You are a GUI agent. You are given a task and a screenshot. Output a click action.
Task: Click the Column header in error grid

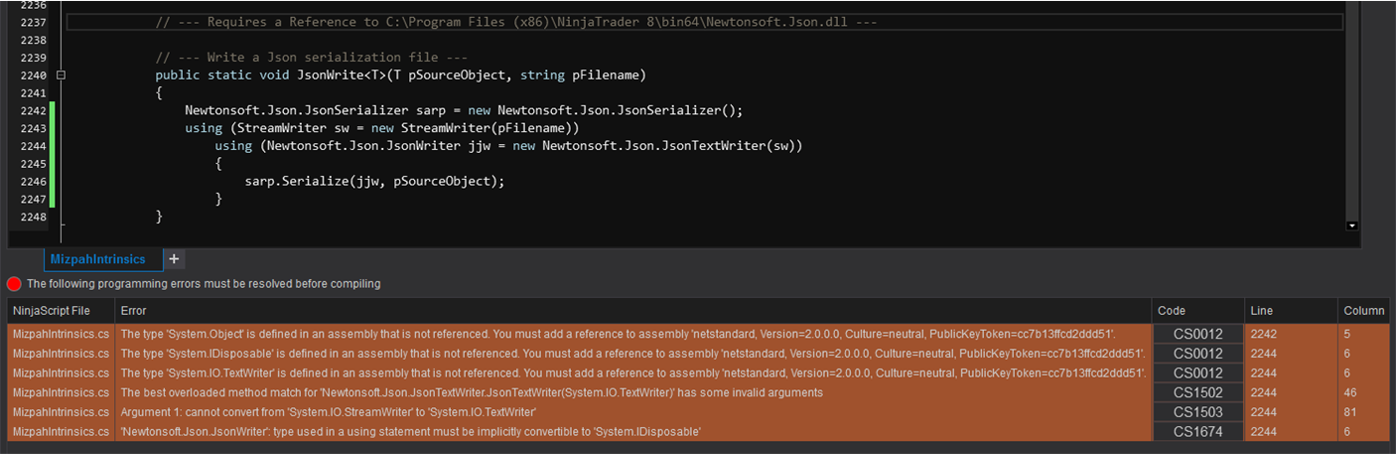tap(1364, 311)
